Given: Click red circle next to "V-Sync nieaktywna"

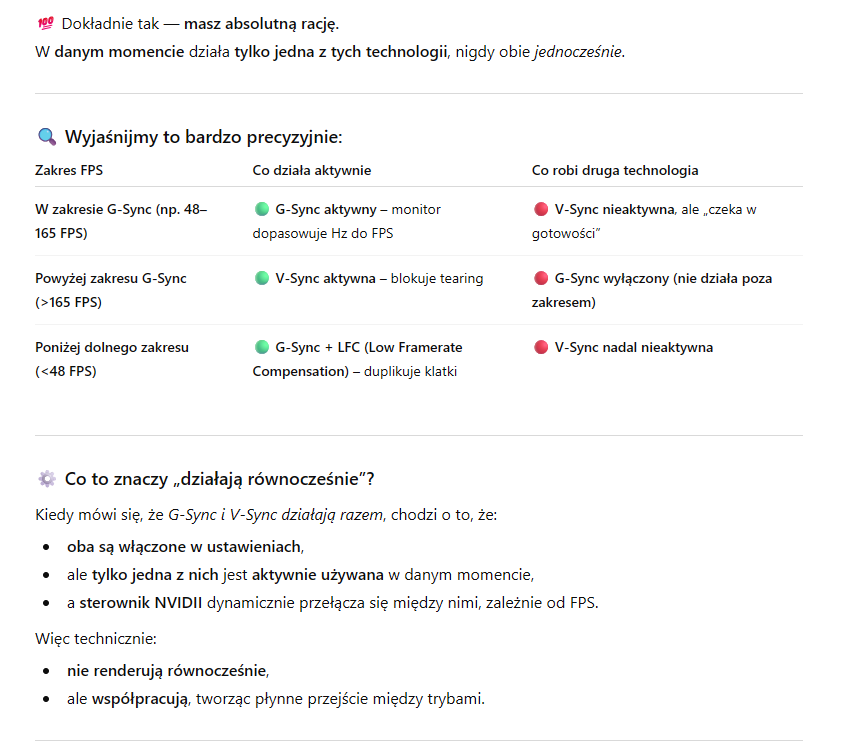Looking at the screenshot, I should (541, 210).
